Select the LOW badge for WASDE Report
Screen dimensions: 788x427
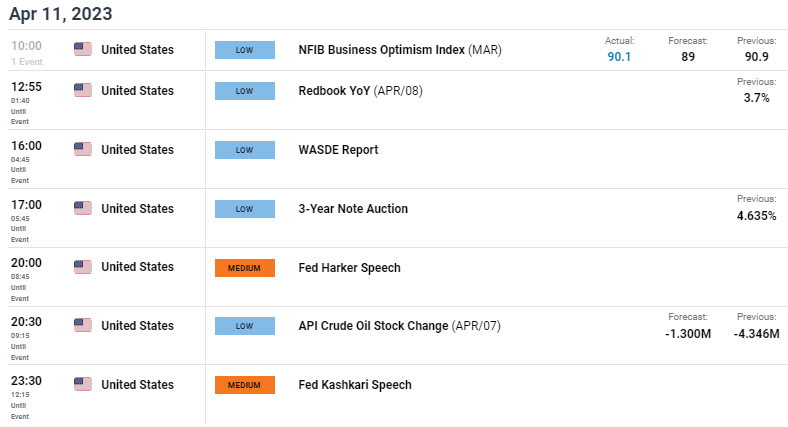tap(245, 150)
